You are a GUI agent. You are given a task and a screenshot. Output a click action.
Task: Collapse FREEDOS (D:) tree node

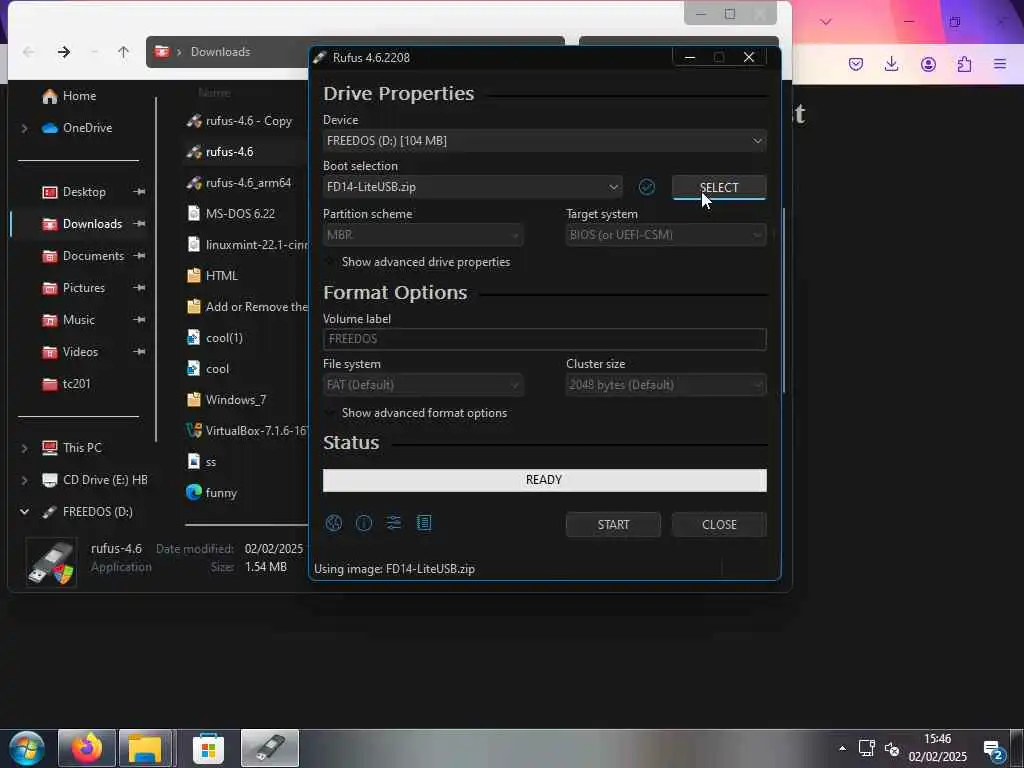coord(25,512)
